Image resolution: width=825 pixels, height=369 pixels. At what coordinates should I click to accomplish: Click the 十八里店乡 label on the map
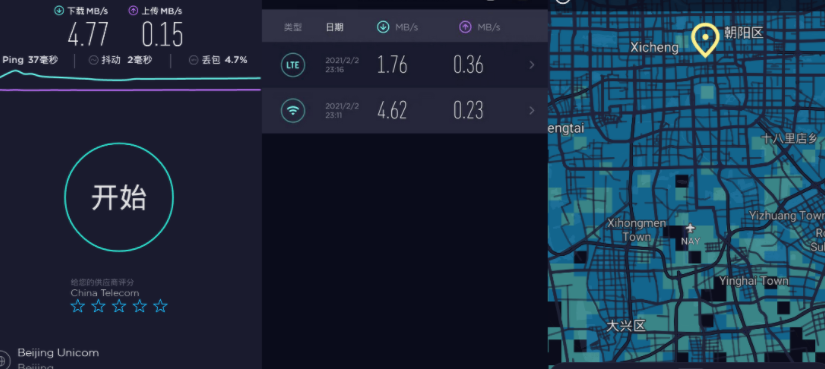pos(790,139)
